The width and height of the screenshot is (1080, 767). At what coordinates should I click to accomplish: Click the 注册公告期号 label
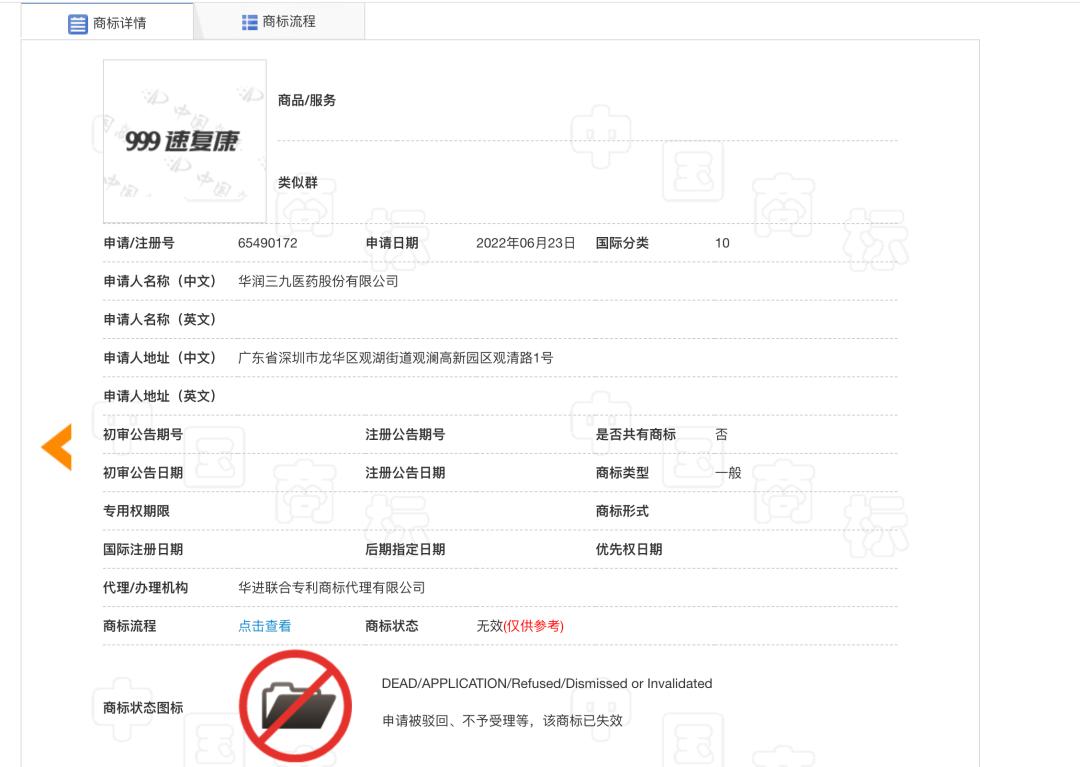click(405, 434)
